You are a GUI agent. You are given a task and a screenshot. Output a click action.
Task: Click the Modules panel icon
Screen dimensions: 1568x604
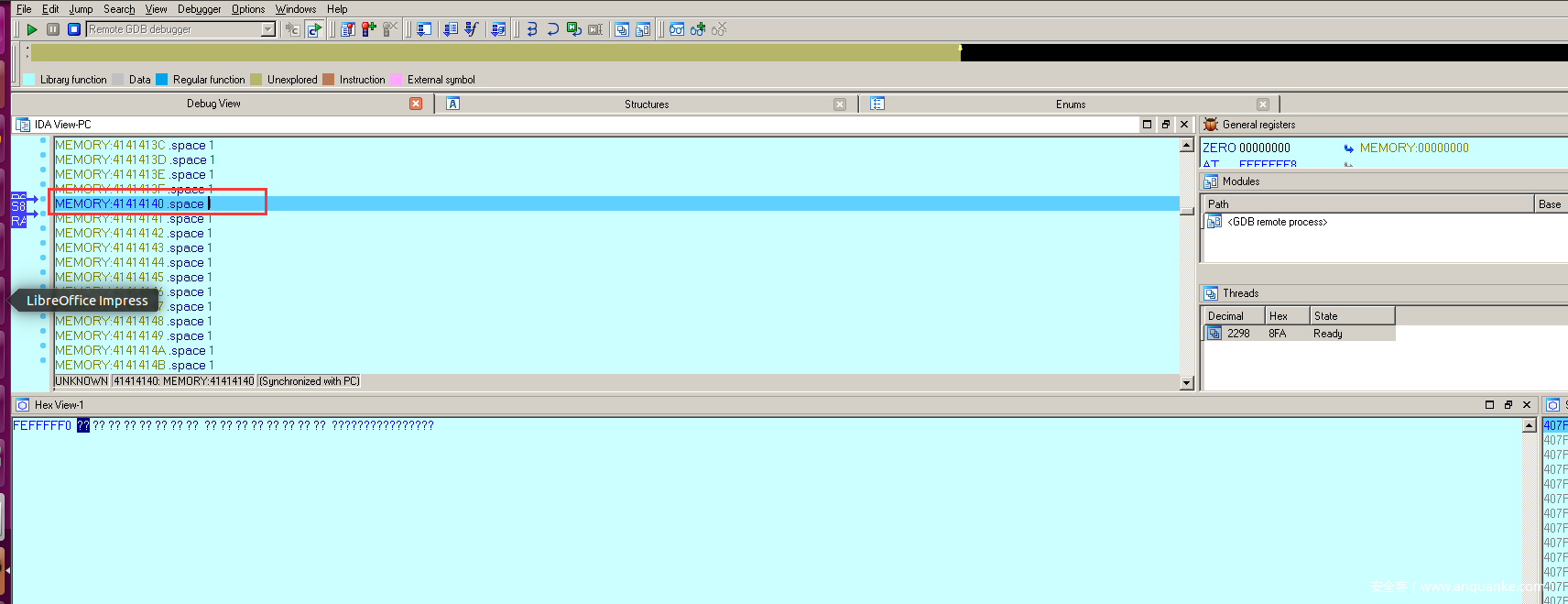1211,181
